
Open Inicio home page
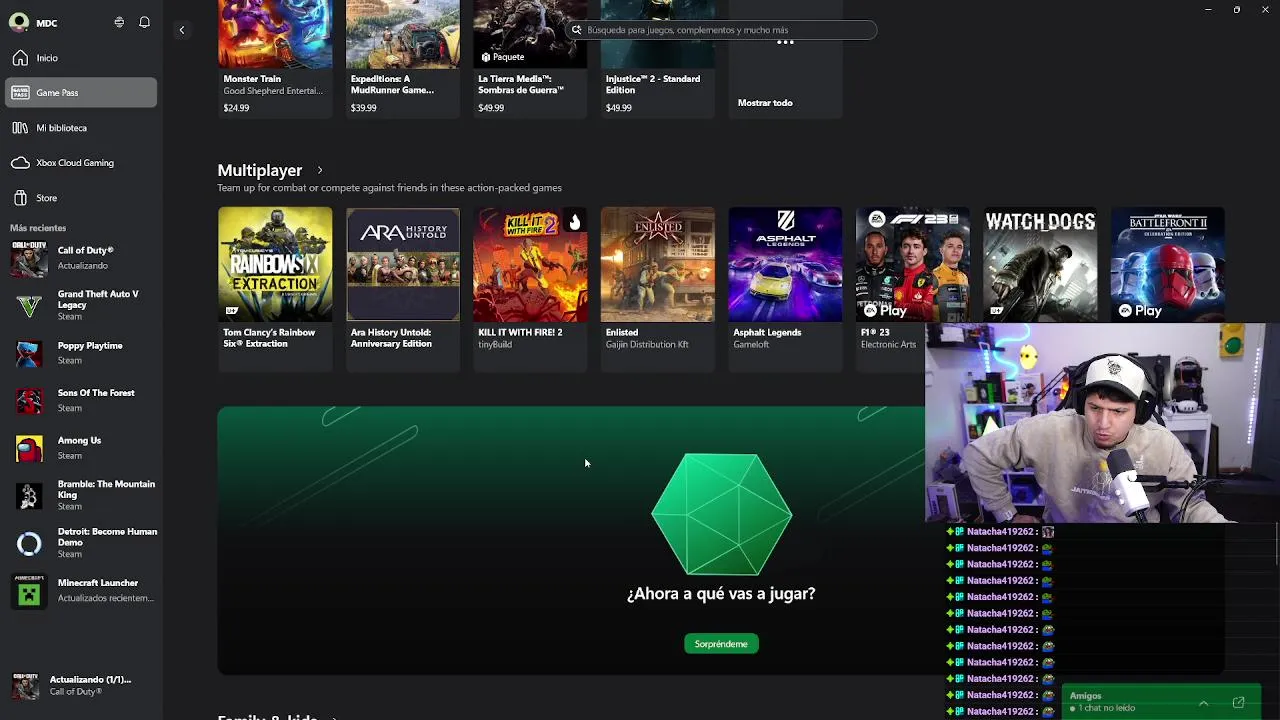(x=81, y=58)
